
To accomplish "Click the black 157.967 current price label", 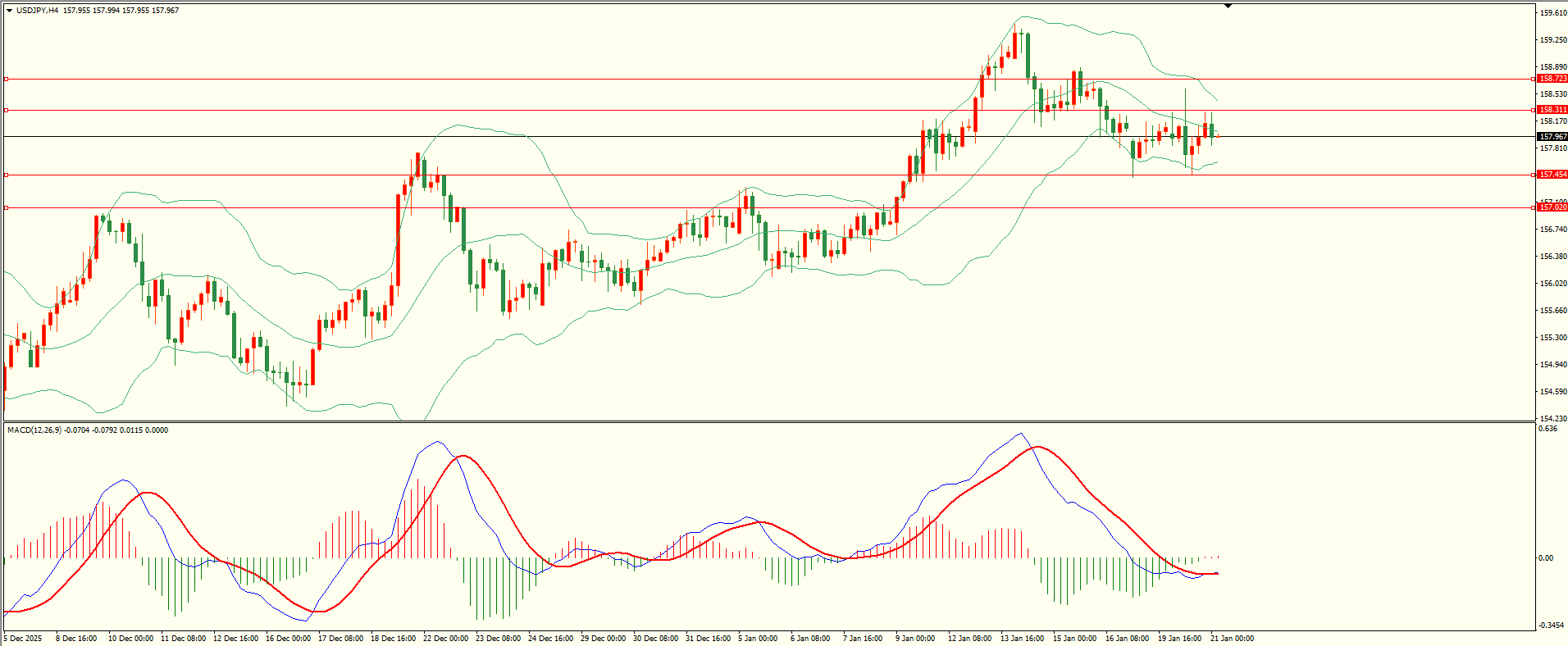I will pyautogui.click(x=1552, y=137).
